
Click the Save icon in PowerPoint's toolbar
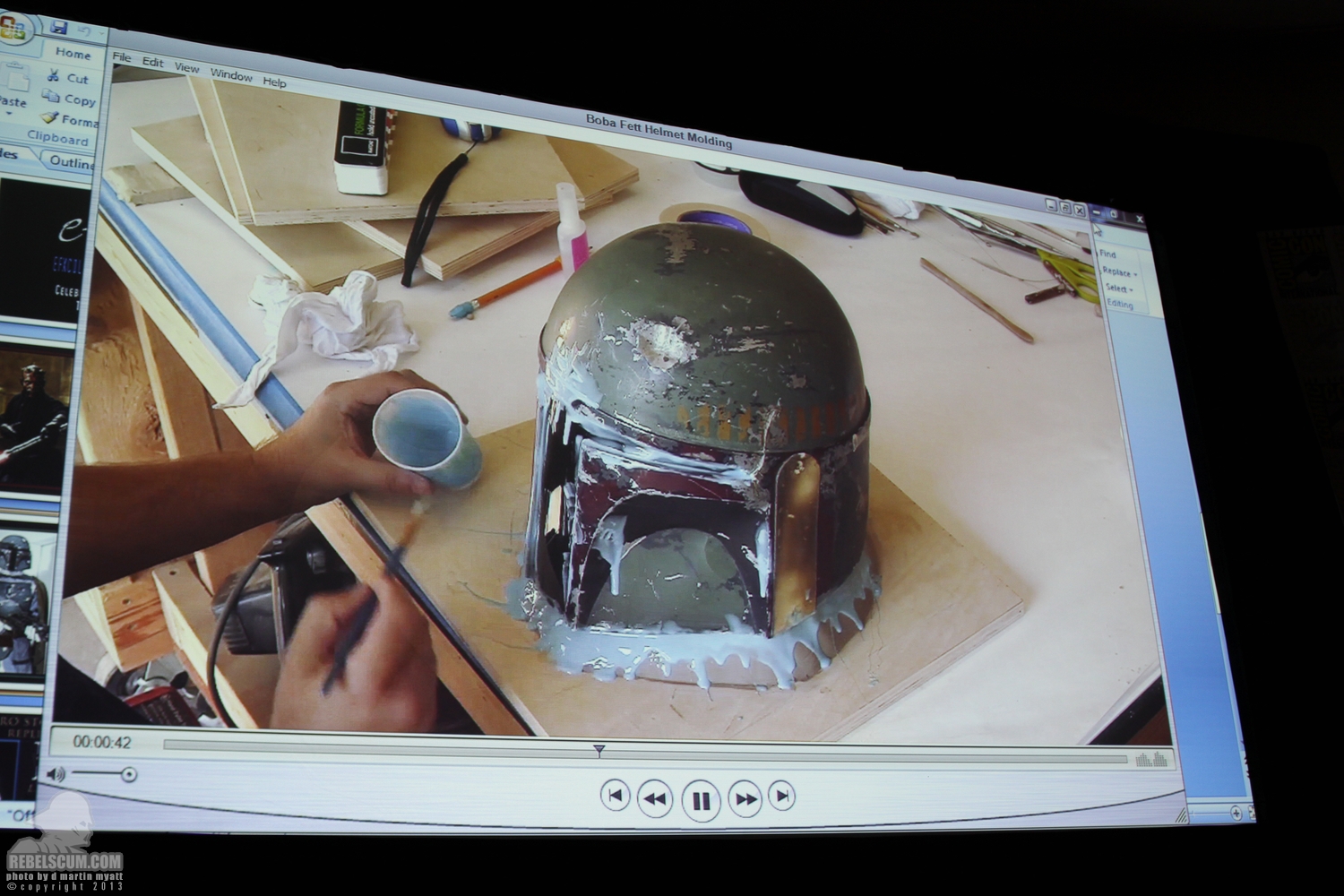(59, 29)
